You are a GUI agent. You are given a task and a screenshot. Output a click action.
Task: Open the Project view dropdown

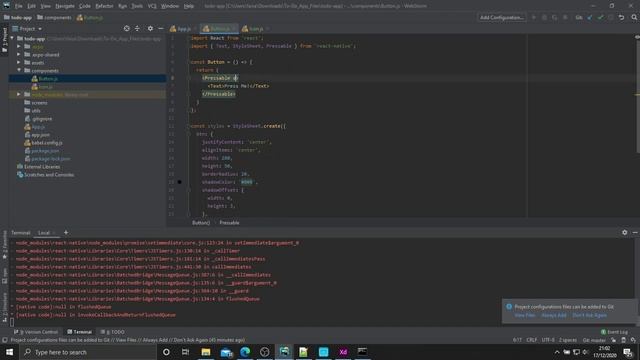(27, 29)
